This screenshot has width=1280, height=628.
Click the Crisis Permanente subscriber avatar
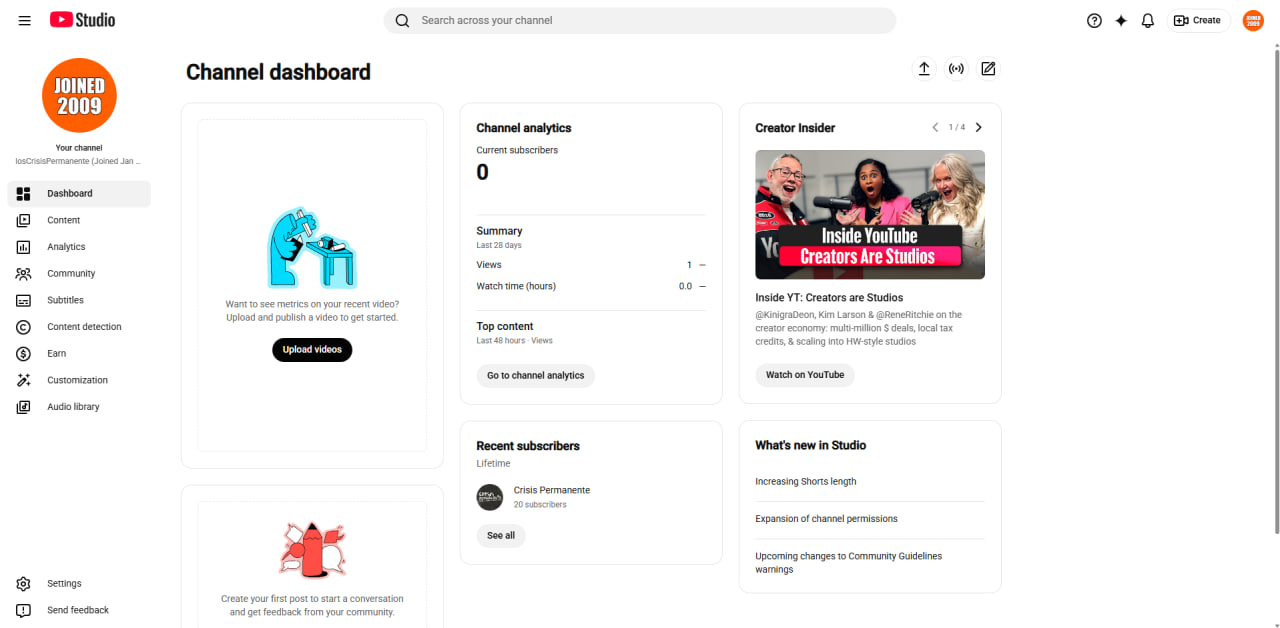tap(490, 497)
